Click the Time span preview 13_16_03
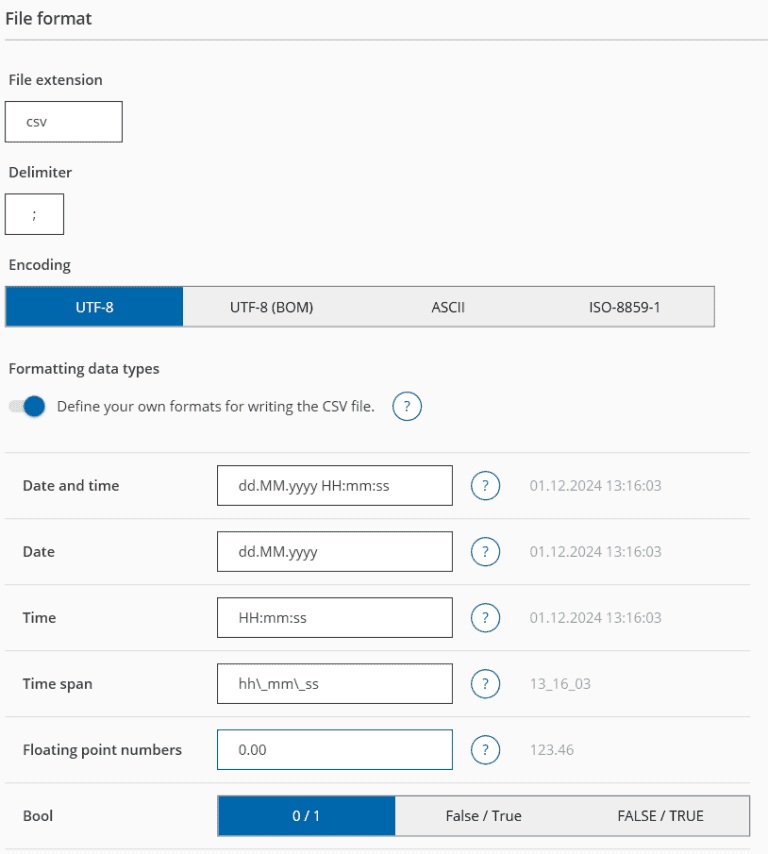This screenshot has width=768, height=854. click(560, 684)
